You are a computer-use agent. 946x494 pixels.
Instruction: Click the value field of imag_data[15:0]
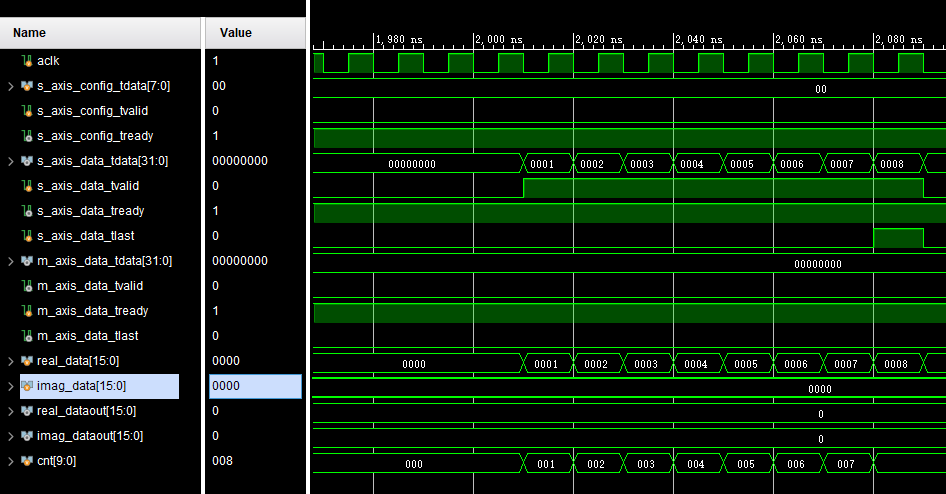(x=254, y=386)
